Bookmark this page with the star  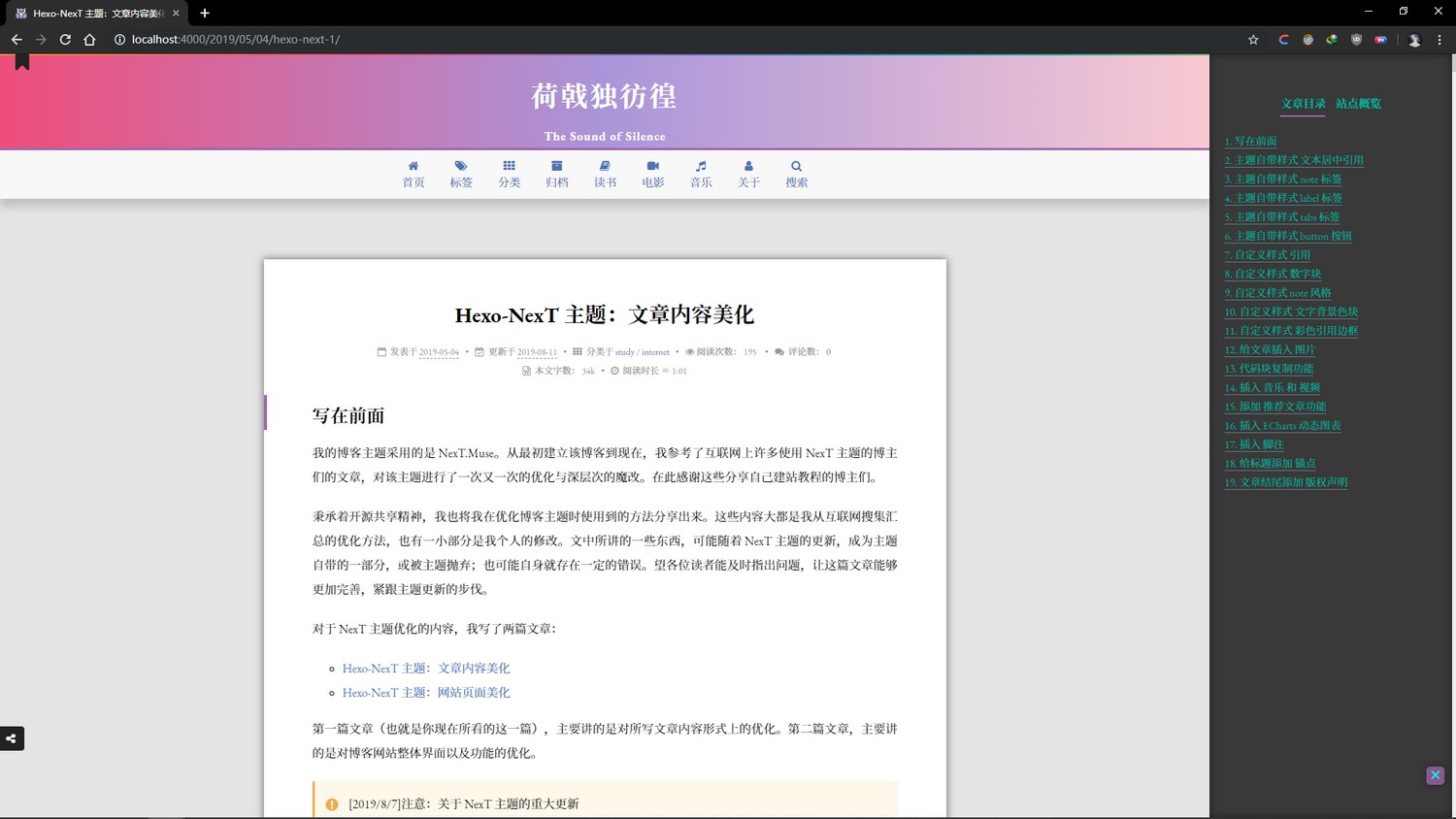tap(1253, 40)
